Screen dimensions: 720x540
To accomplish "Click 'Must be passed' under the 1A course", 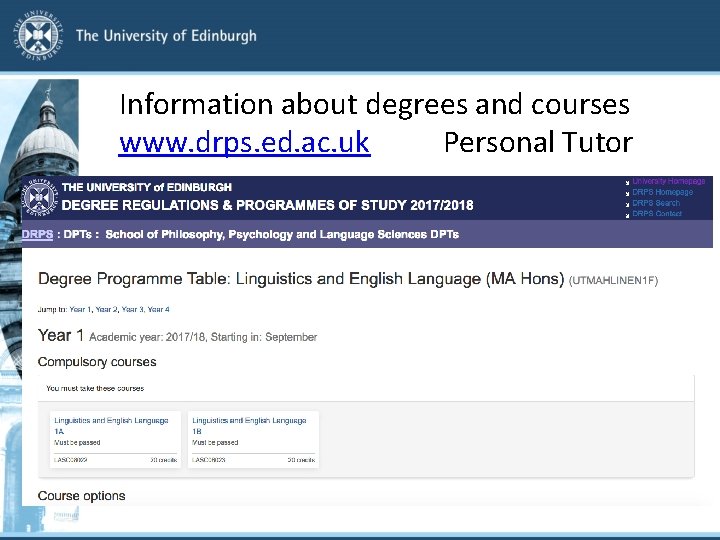I will [77, 443].
